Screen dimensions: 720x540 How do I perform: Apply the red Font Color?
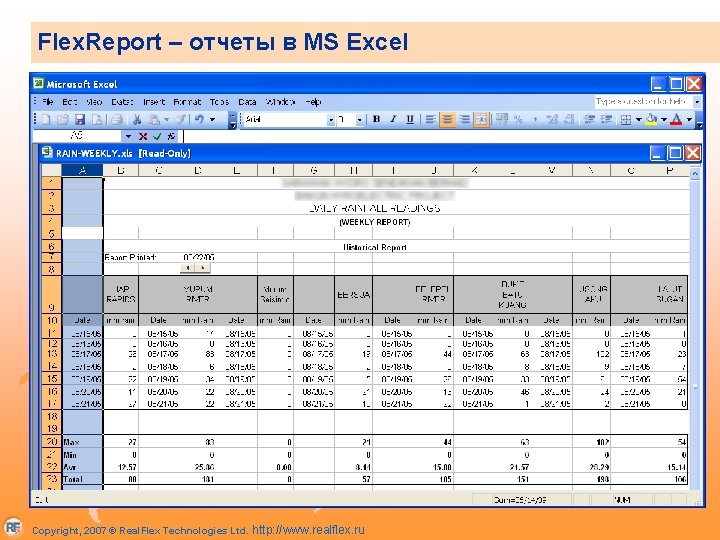pyautogui.click(x=676, y=120)
